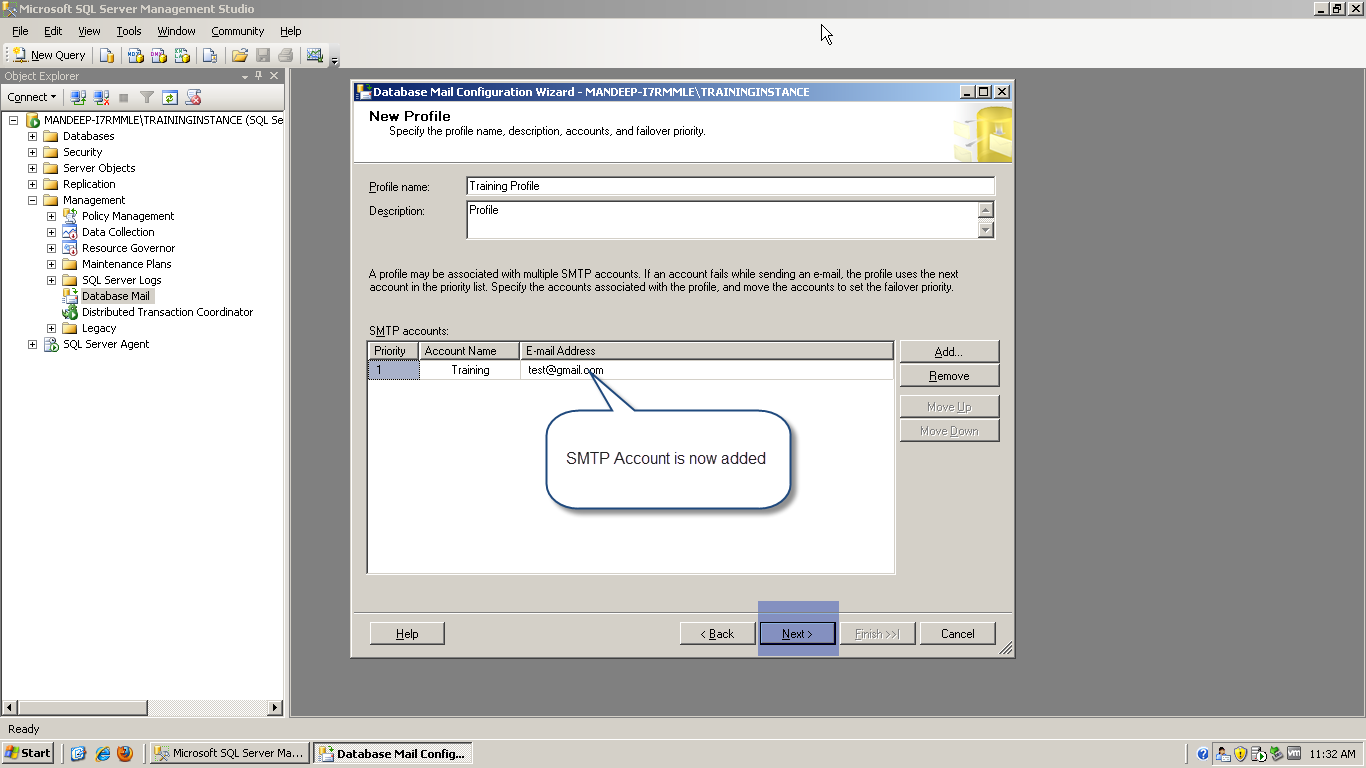The image size is (1366, 768).
Task: Click the Open File folder icon
Action: [x=240, y=55]
